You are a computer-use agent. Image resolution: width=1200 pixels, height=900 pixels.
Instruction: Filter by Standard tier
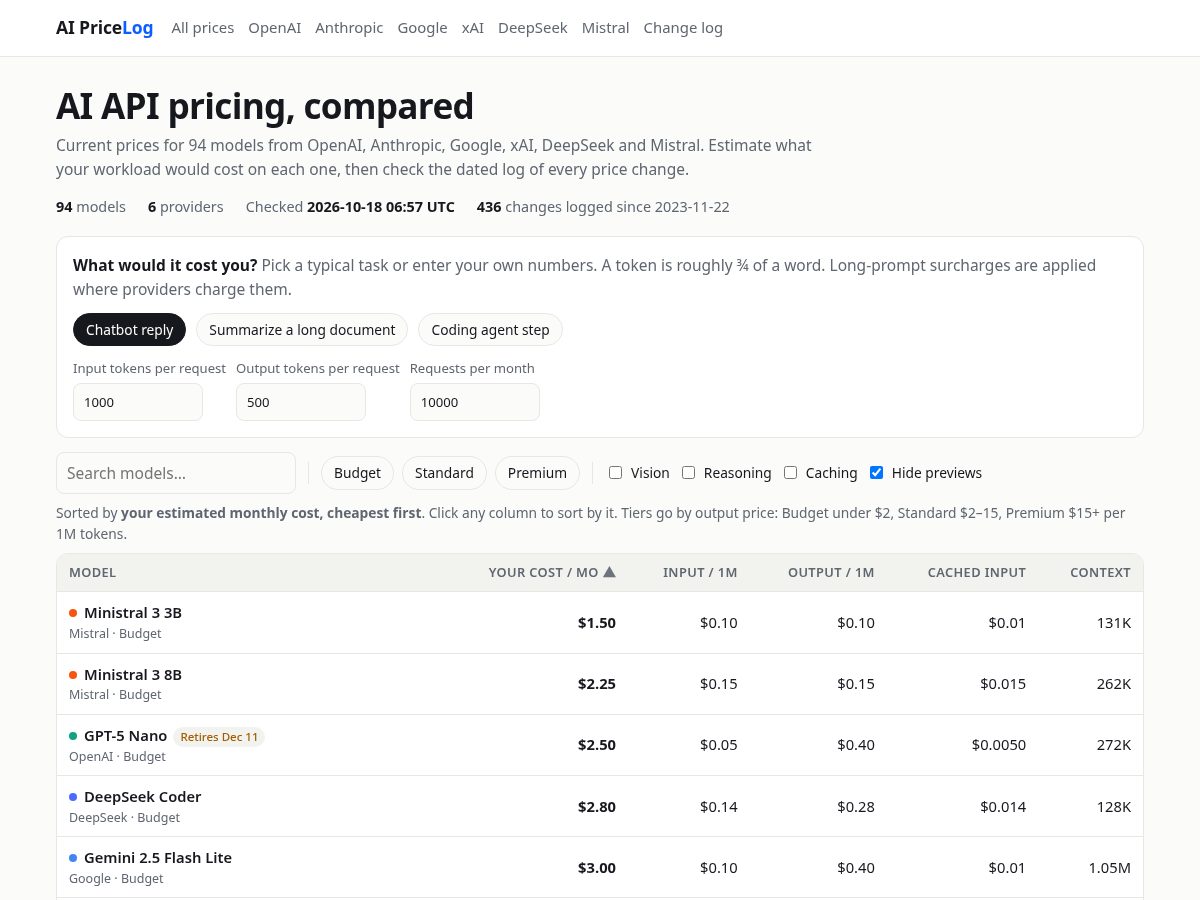coord(444,473)
